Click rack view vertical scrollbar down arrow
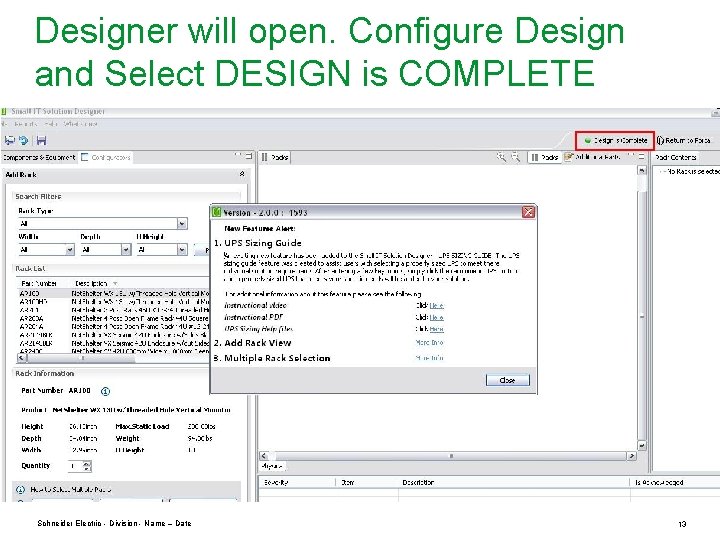The width and height of the screenshot is (720, 540). (x=641, y=445)
